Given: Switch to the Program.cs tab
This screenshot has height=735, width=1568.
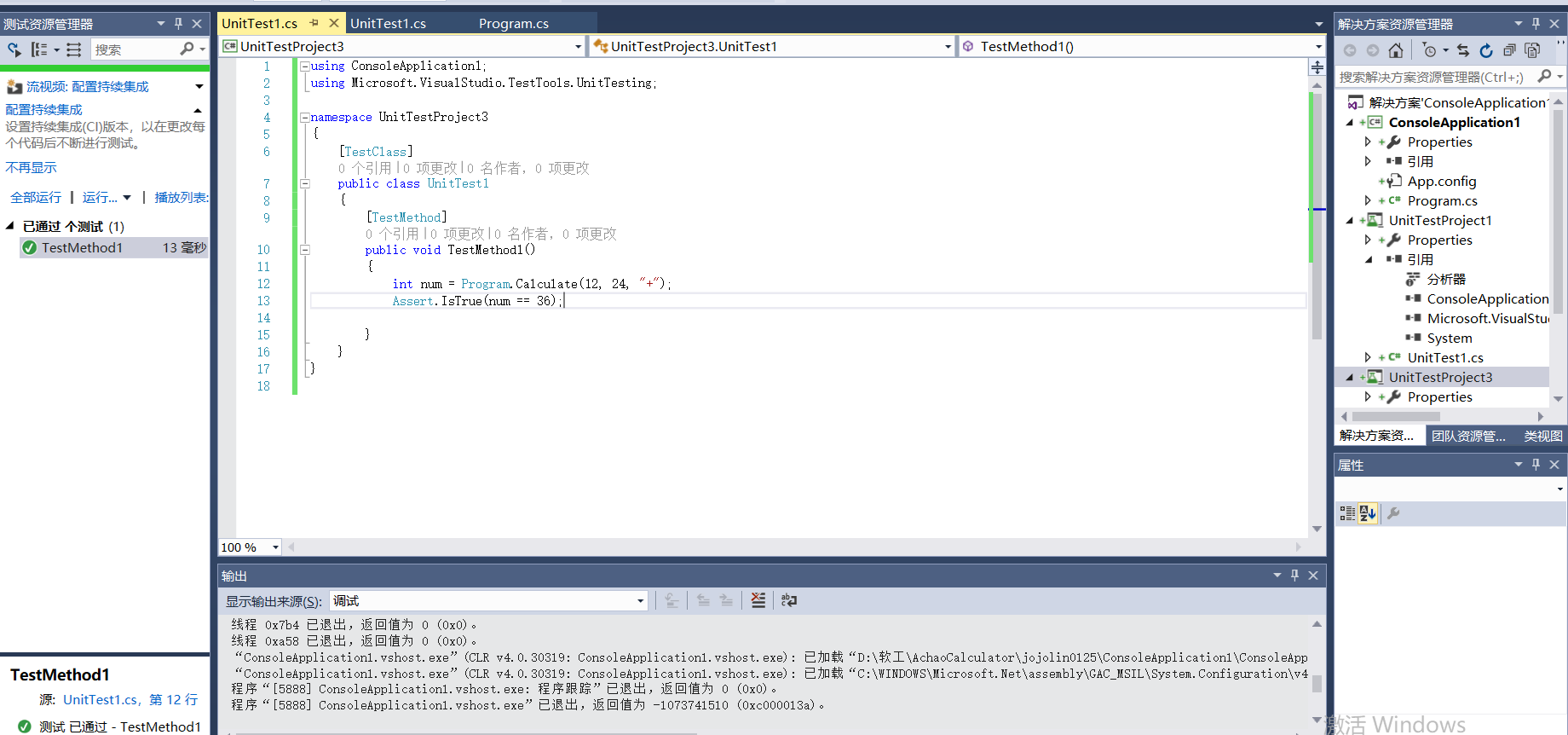Looking at the screenshot, I should [x=514, y=24].
